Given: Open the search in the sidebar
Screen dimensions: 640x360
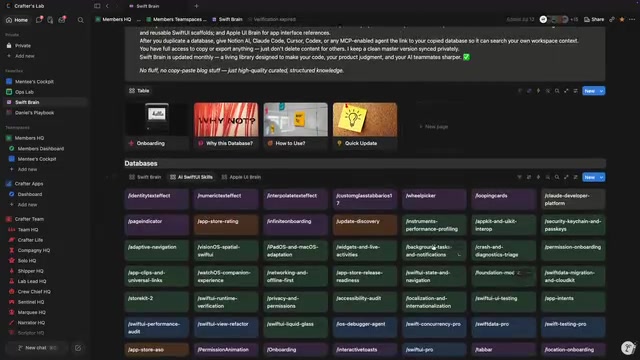Looking at the screenshot, I should [x=81, y=20].
